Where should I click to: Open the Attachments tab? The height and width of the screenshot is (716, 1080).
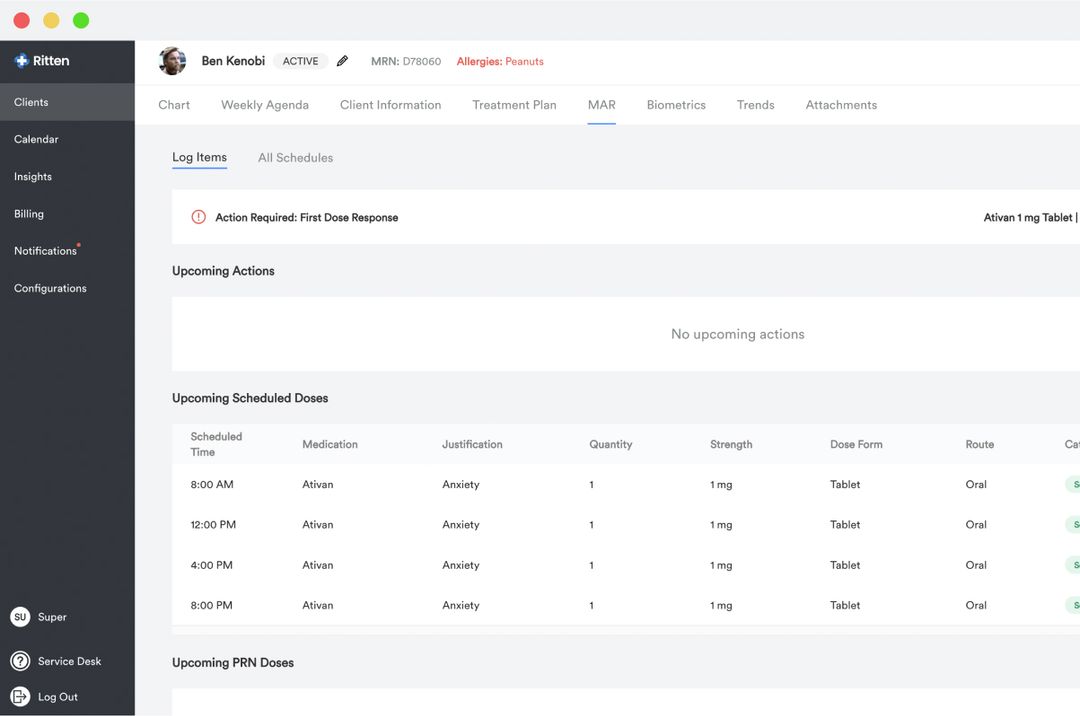click(841, 104)
